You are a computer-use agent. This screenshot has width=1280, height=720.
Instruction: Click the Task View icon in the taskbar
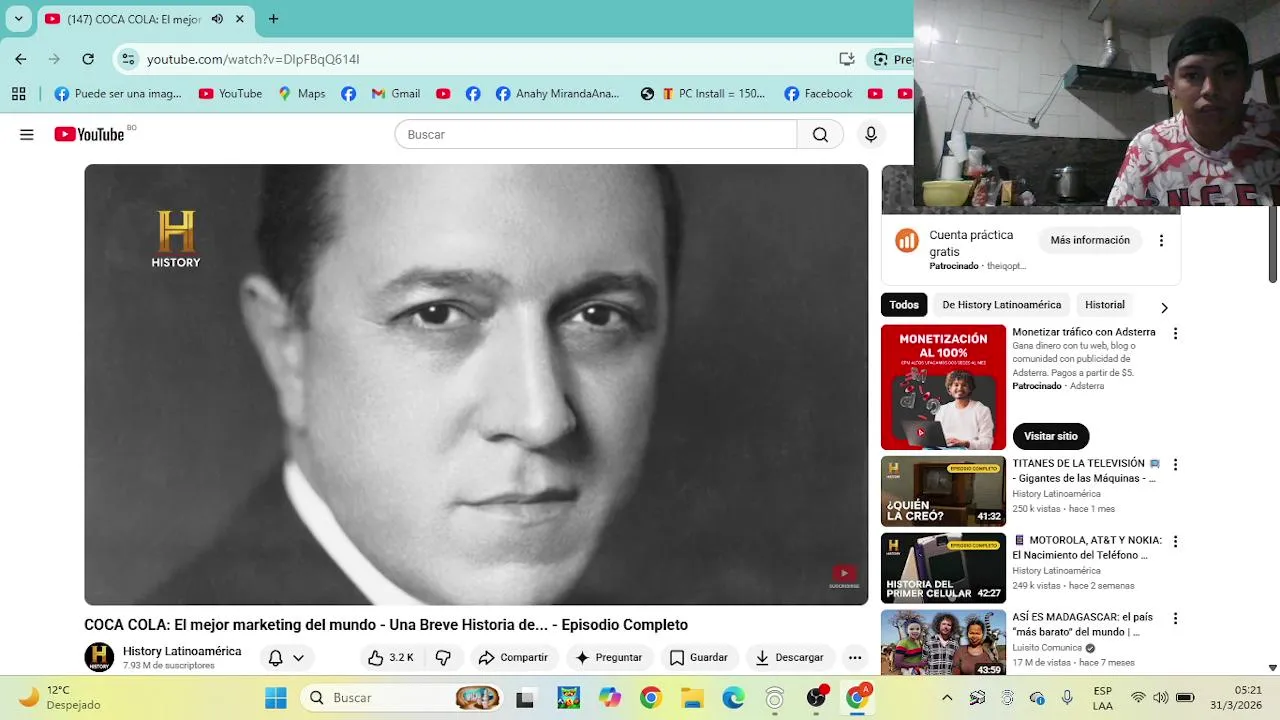[x=525, y=697]
